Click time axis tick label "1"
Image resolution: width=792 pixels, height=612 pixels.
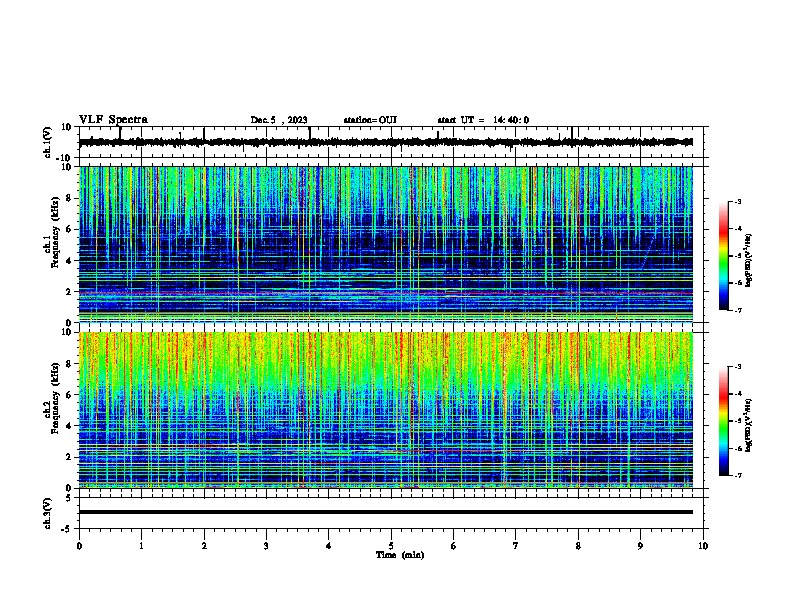click(x=141, y=546)
